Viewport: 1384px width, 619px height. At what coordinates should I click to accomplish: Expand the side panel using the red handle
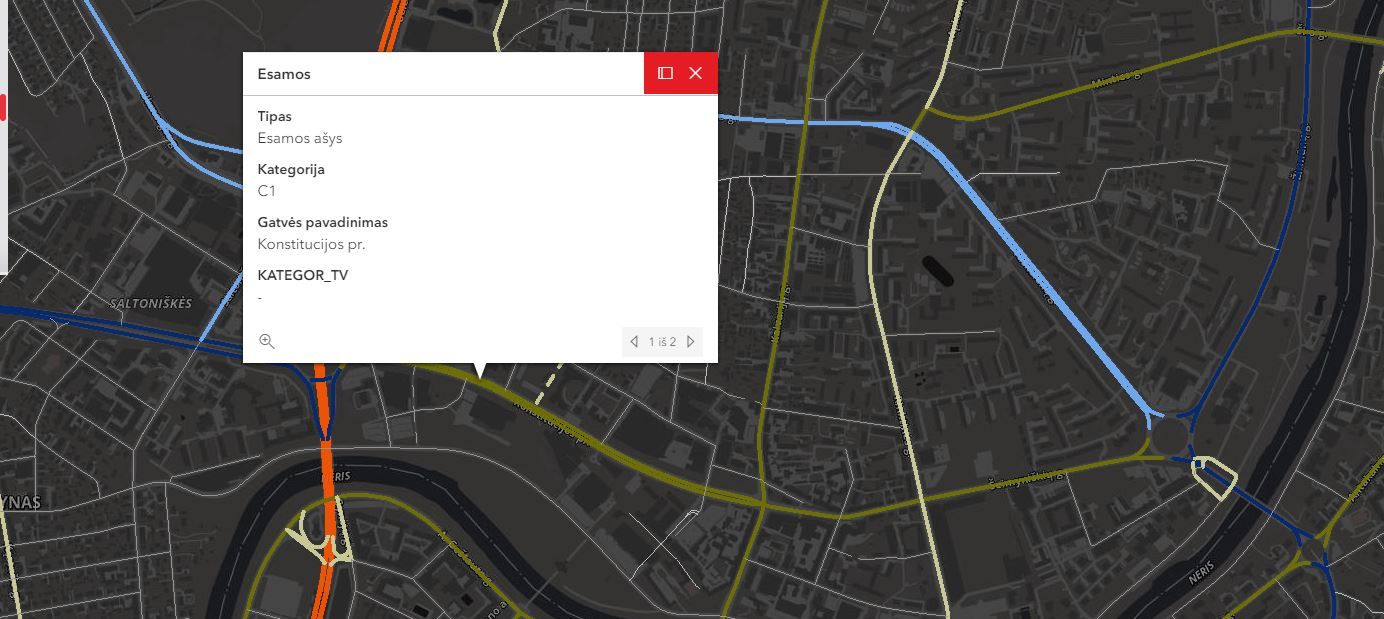point(3,107)
